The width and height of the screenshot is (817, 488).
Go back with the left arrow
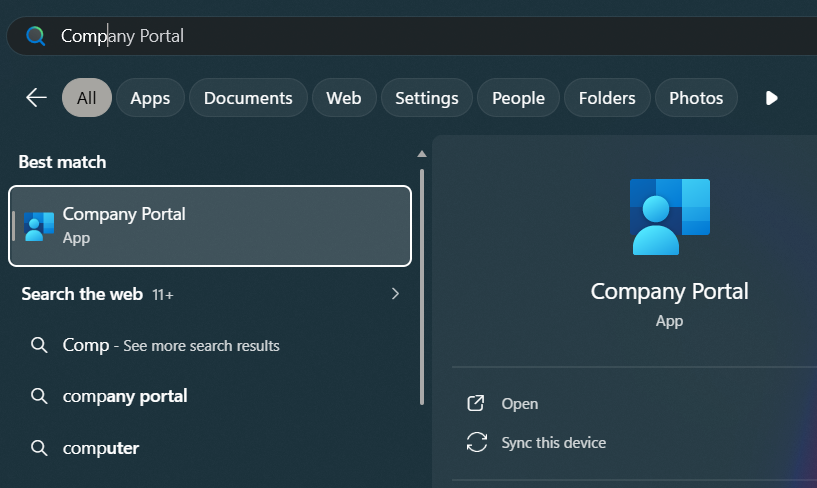coord(36,97)
